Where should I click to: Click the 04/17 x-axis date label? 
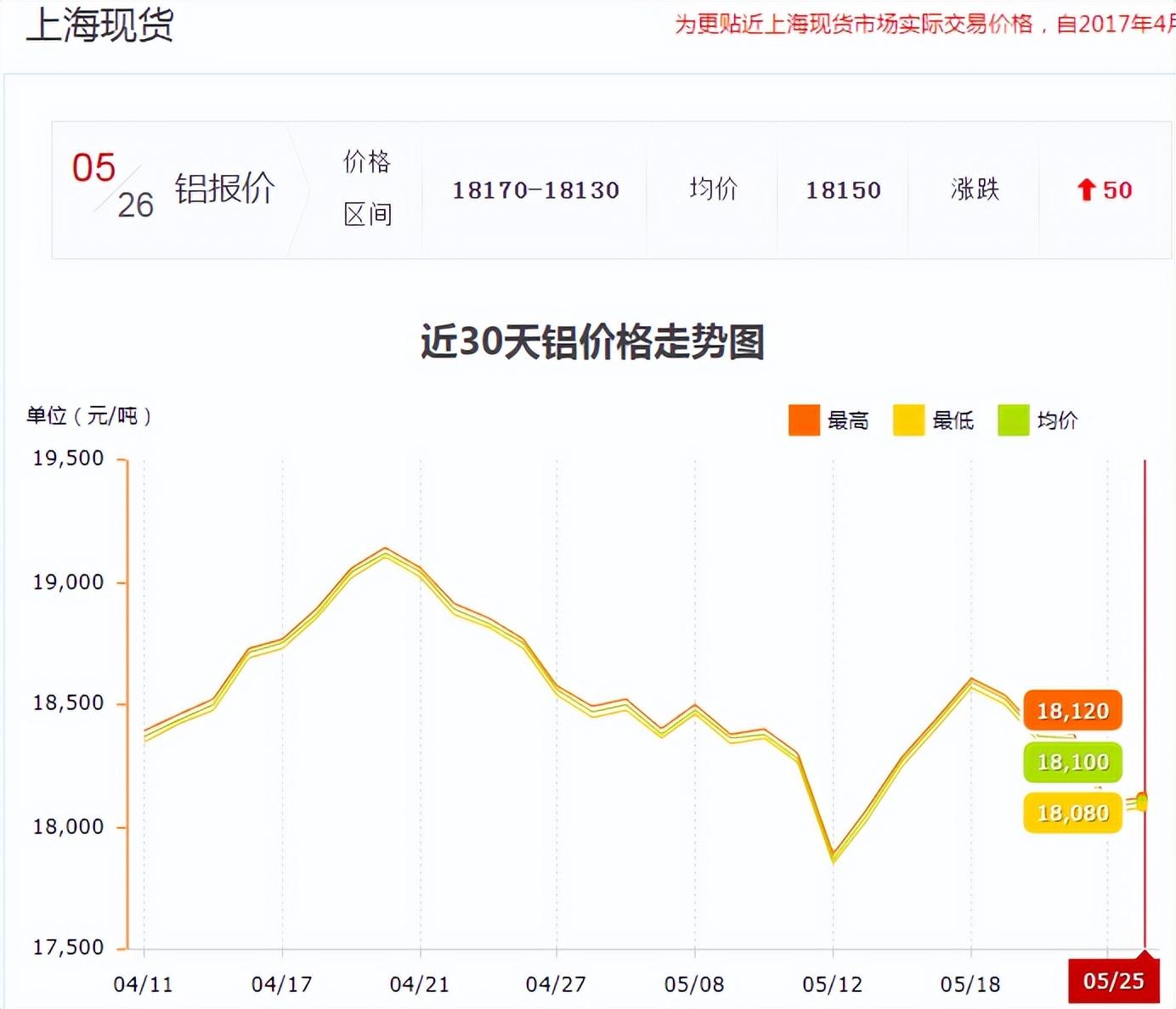(x=281, y=984)
